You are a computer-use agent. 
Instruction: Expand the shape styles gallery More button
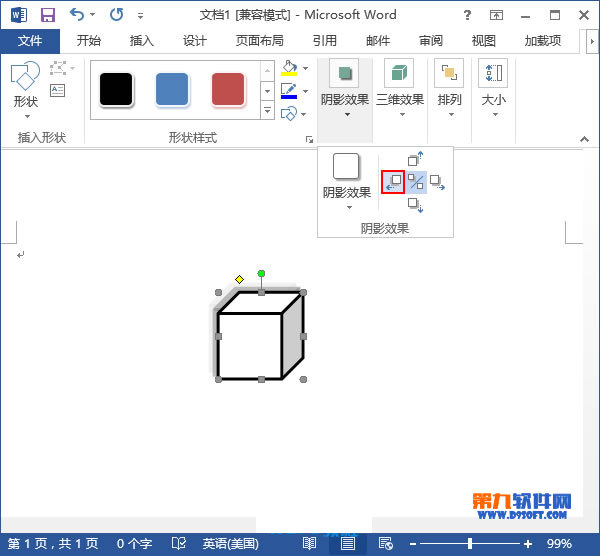(267, 110)
